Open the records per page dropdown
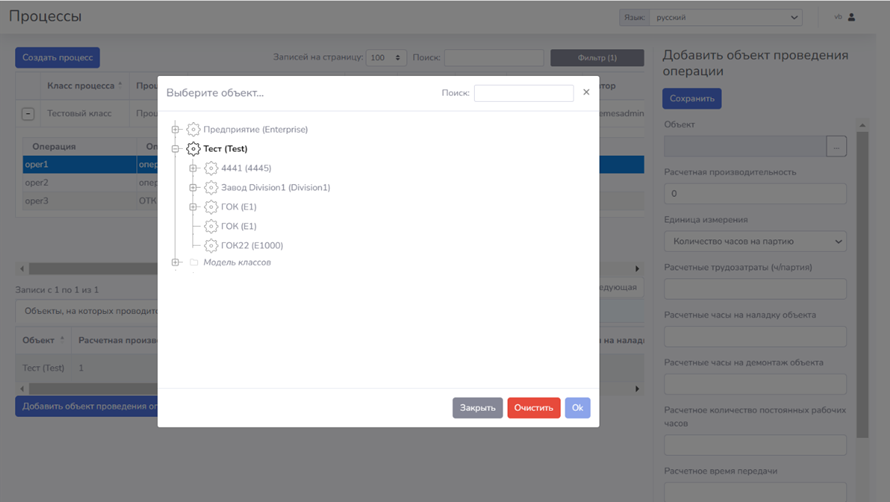This screenshot has width=890, height=502. coord(386,57)
